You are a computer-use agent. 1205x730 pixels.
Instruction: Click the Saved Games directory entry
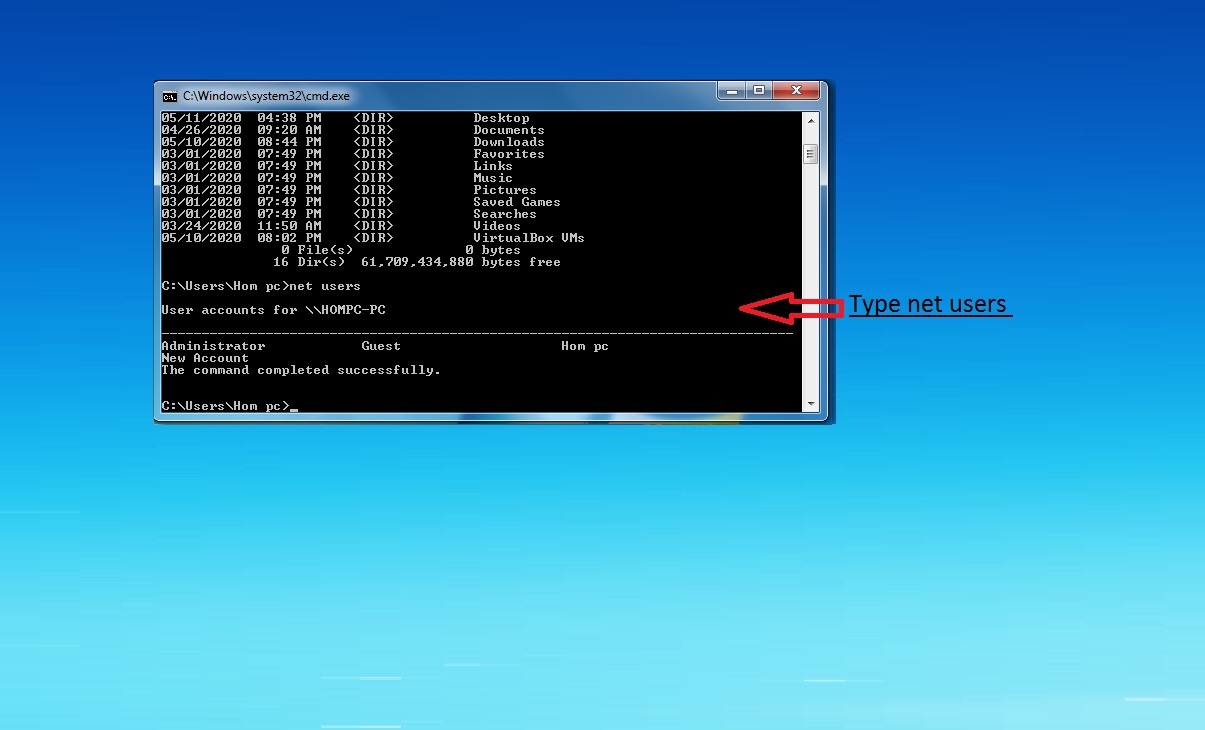[516, 201]
